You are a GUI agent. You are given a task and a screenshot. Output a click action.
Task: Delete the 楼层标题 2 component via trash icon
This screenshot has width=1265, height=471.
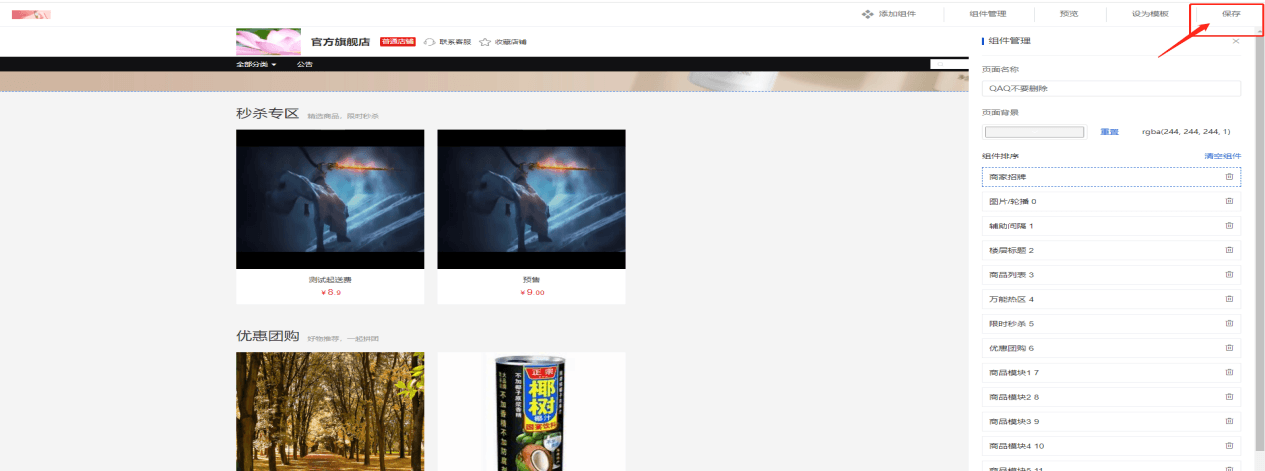coord(1229,250)
